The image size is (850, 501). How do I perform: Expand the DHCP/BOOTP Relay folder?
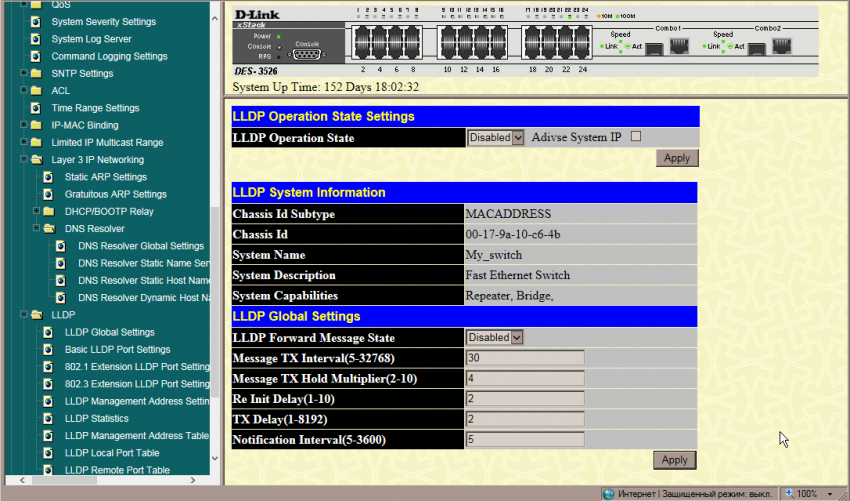[35, 211]
